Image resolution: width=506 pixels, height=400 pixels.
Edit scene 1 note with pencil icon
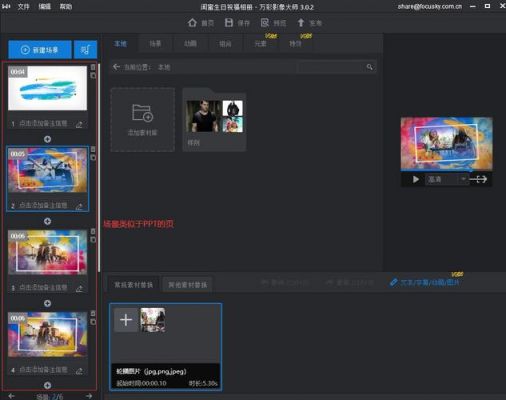click(x=79, y=124)
